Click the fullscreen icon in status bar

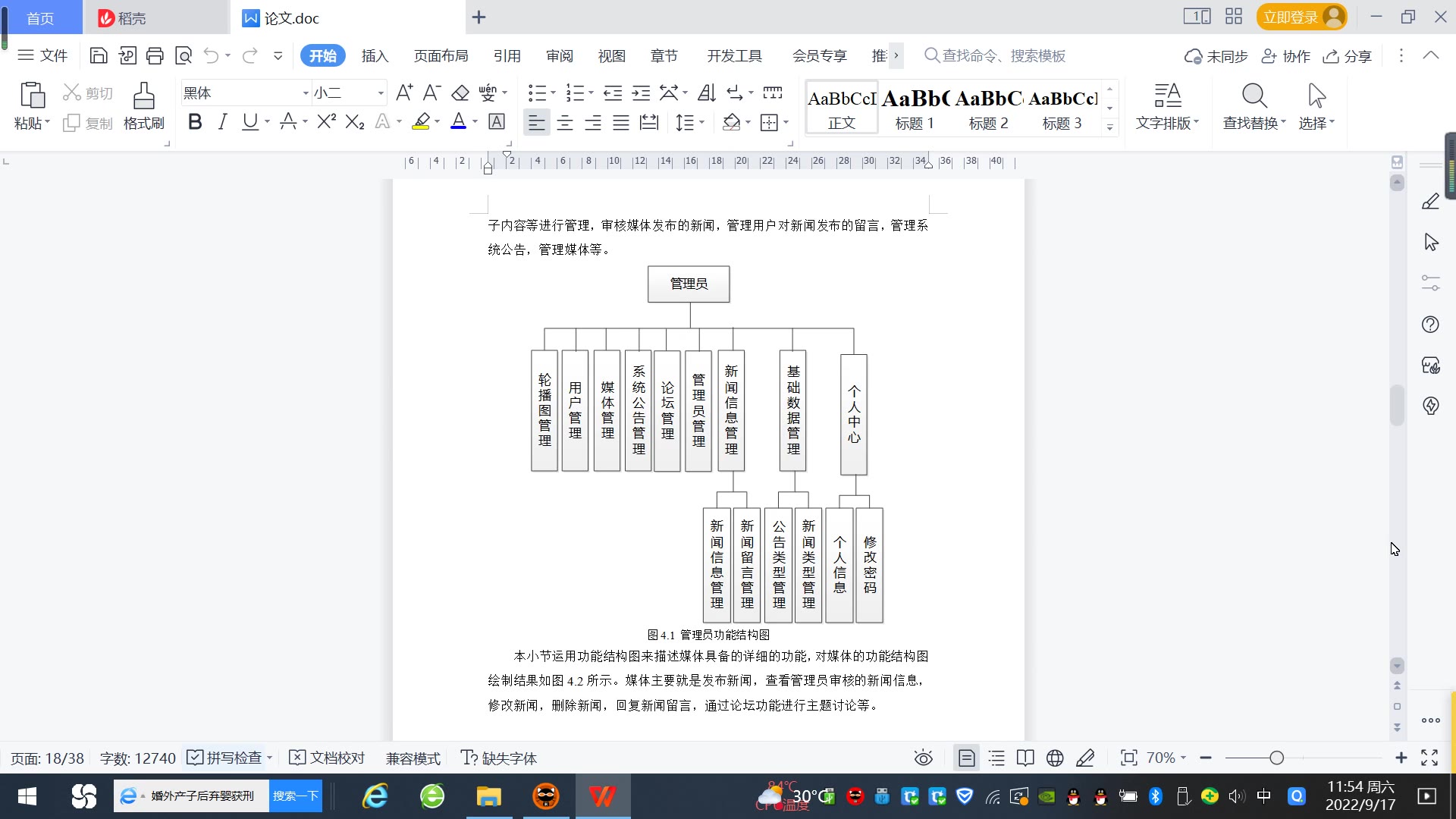point(1429,758)
